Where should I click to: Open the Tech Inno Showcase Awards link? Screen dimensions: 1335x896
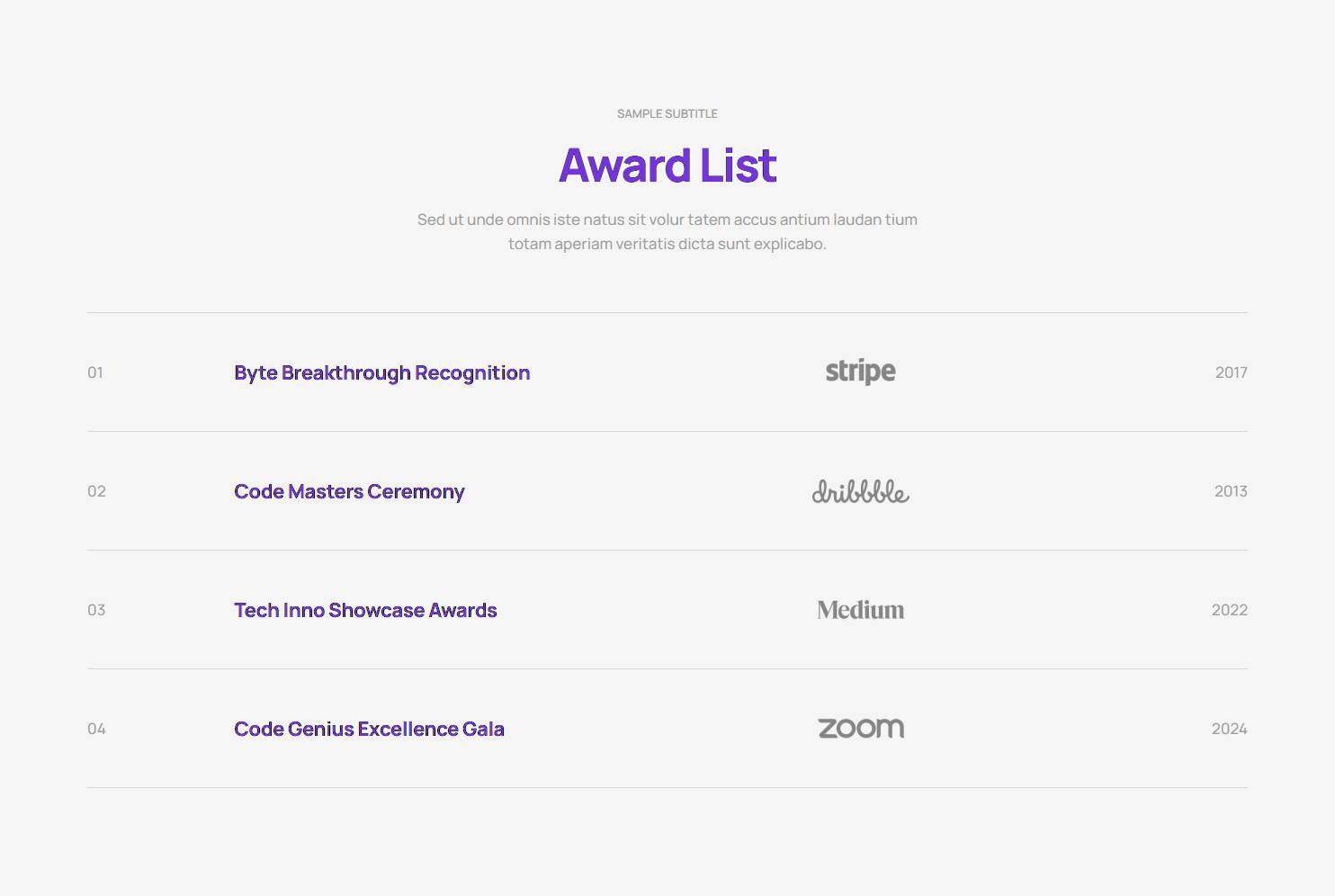[x=365, y=610]
